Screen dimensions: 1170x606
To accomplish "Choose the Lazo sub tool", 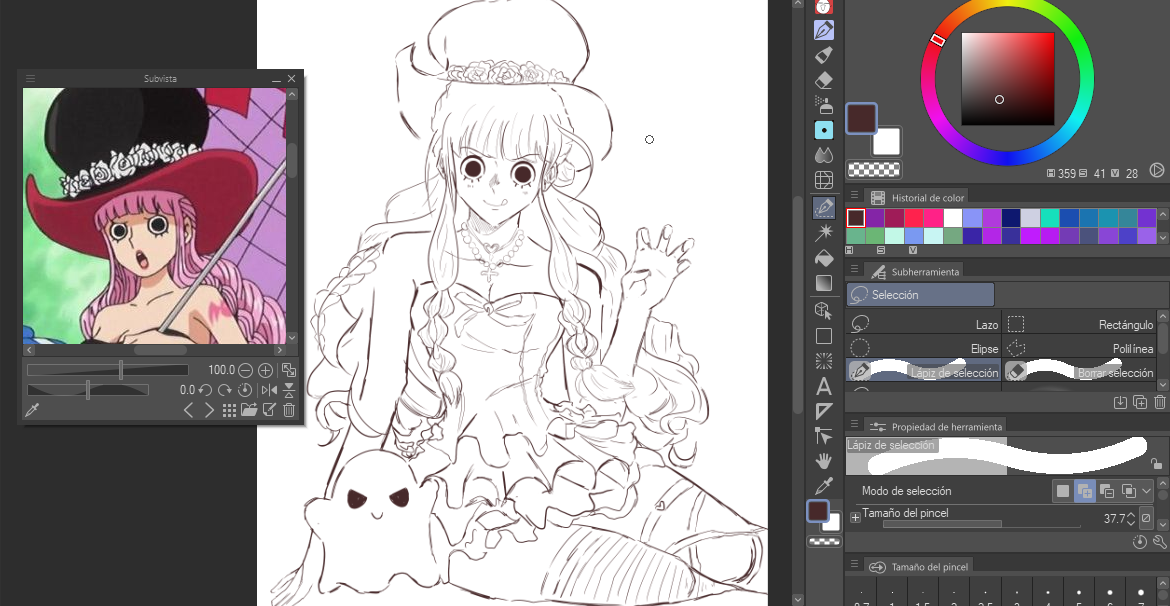I will (x=923, y=325).
